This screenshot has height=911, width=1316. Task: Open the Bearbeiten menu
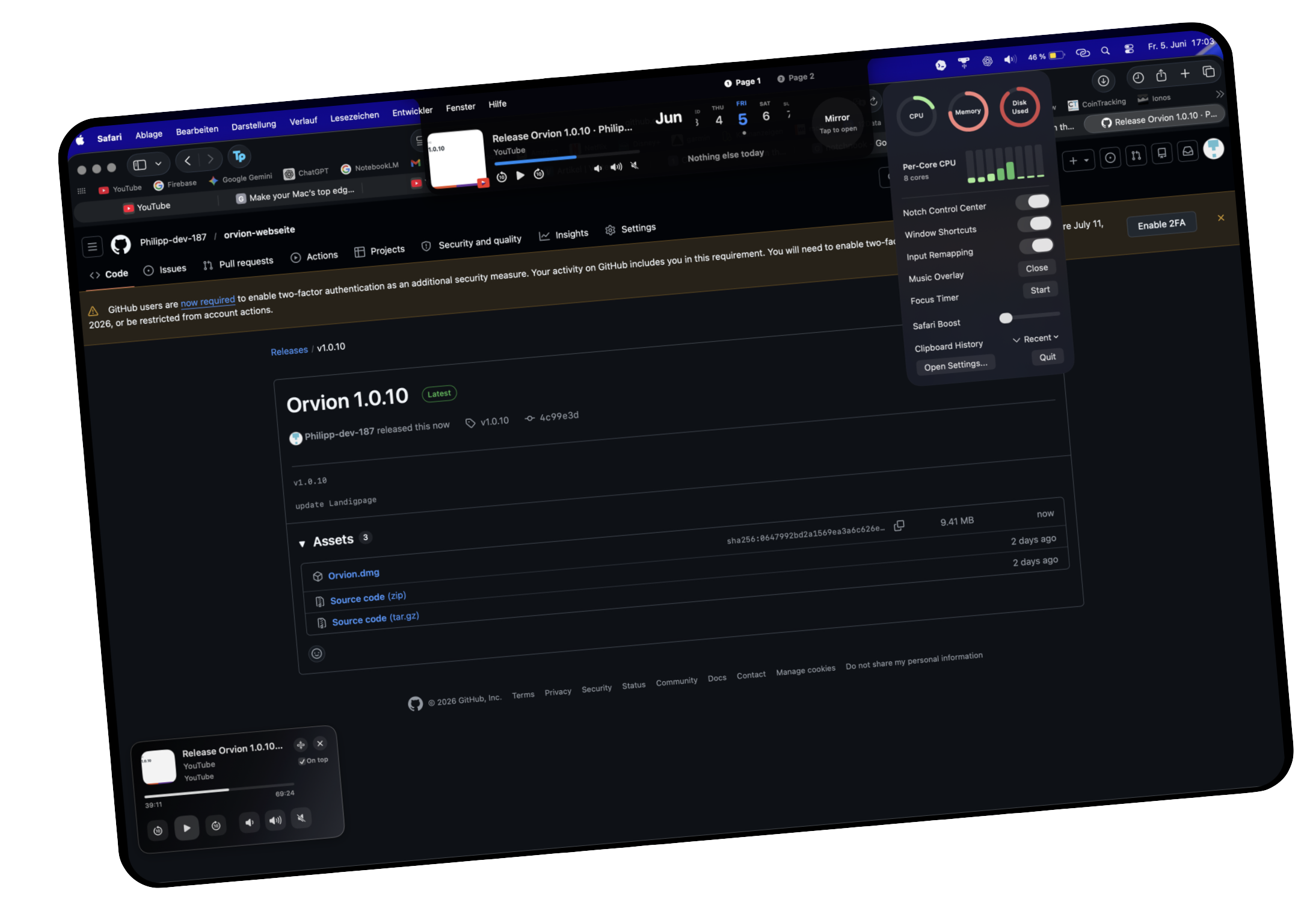coord(197,130)
